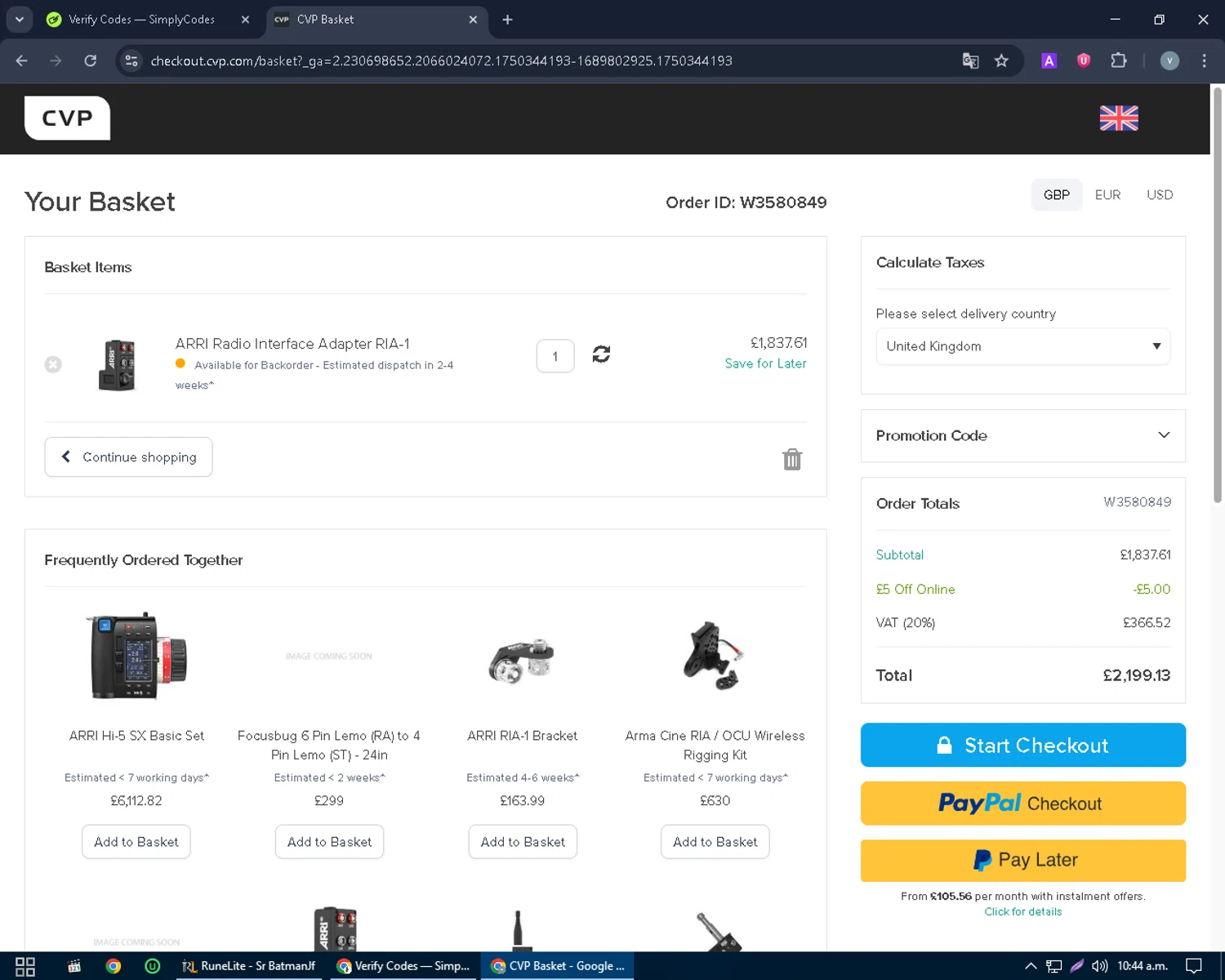1225x980 pixels.
Task: Add ARRI RIA-1 Bracket to basket
Action: [523, 842]
